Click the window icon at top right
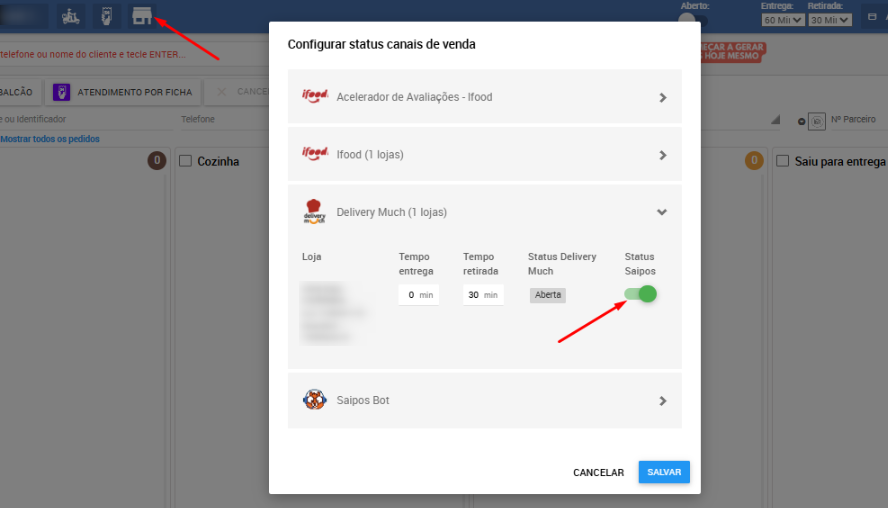Viewport: 888px width, 508px height. 872,17
